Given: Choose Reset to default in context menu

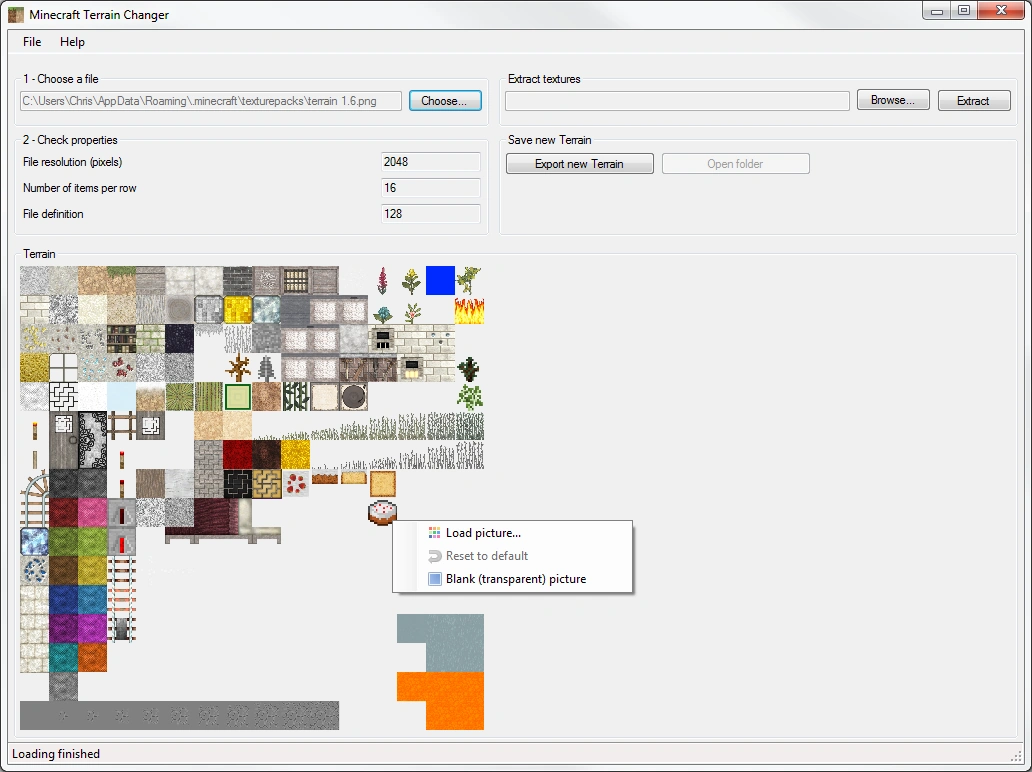Looking at the screenshot, I should click(x=513, y=555).
